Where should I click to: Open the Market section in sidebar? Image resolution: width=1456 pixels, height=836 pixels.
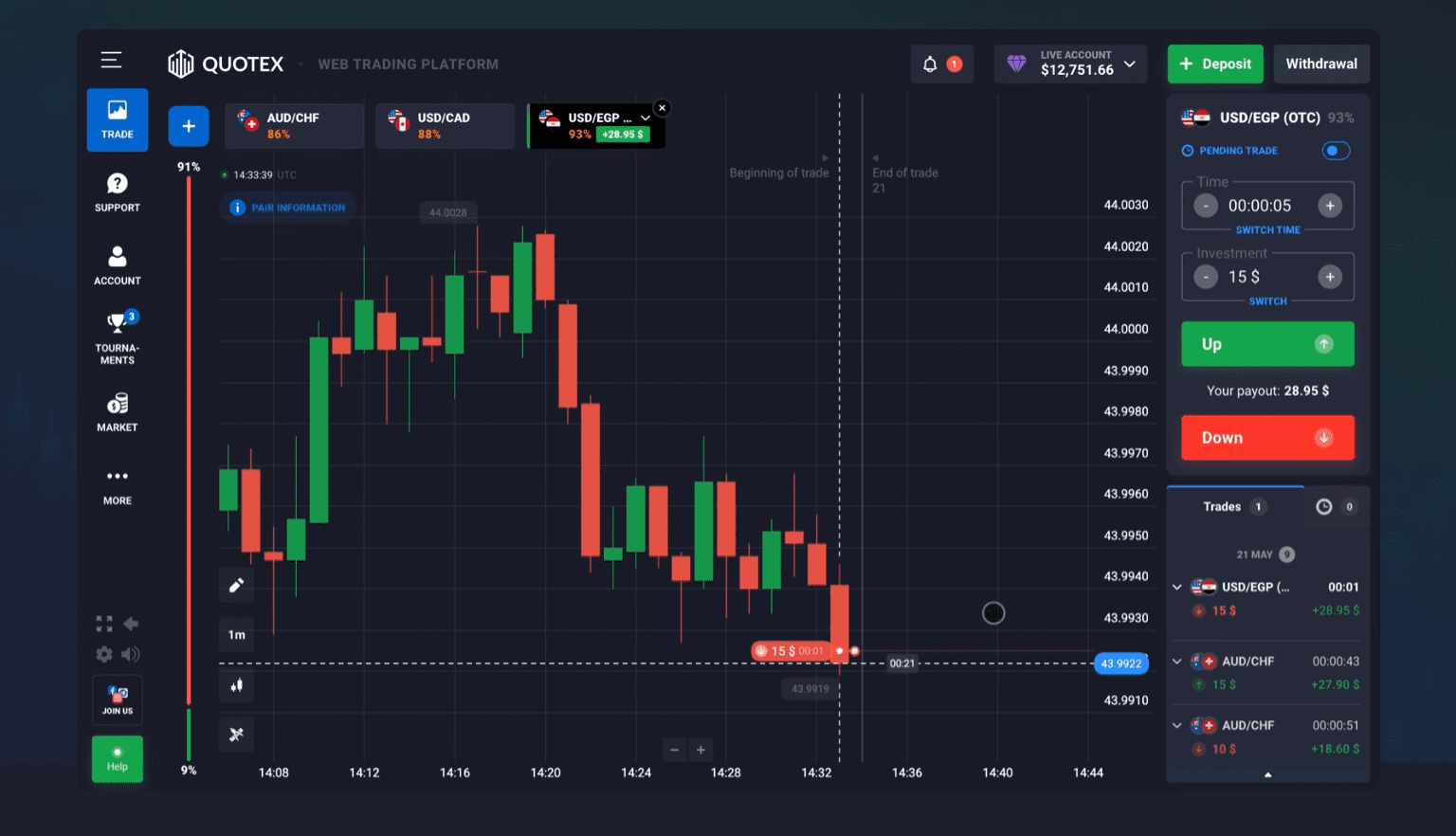(x=118, y=412)
